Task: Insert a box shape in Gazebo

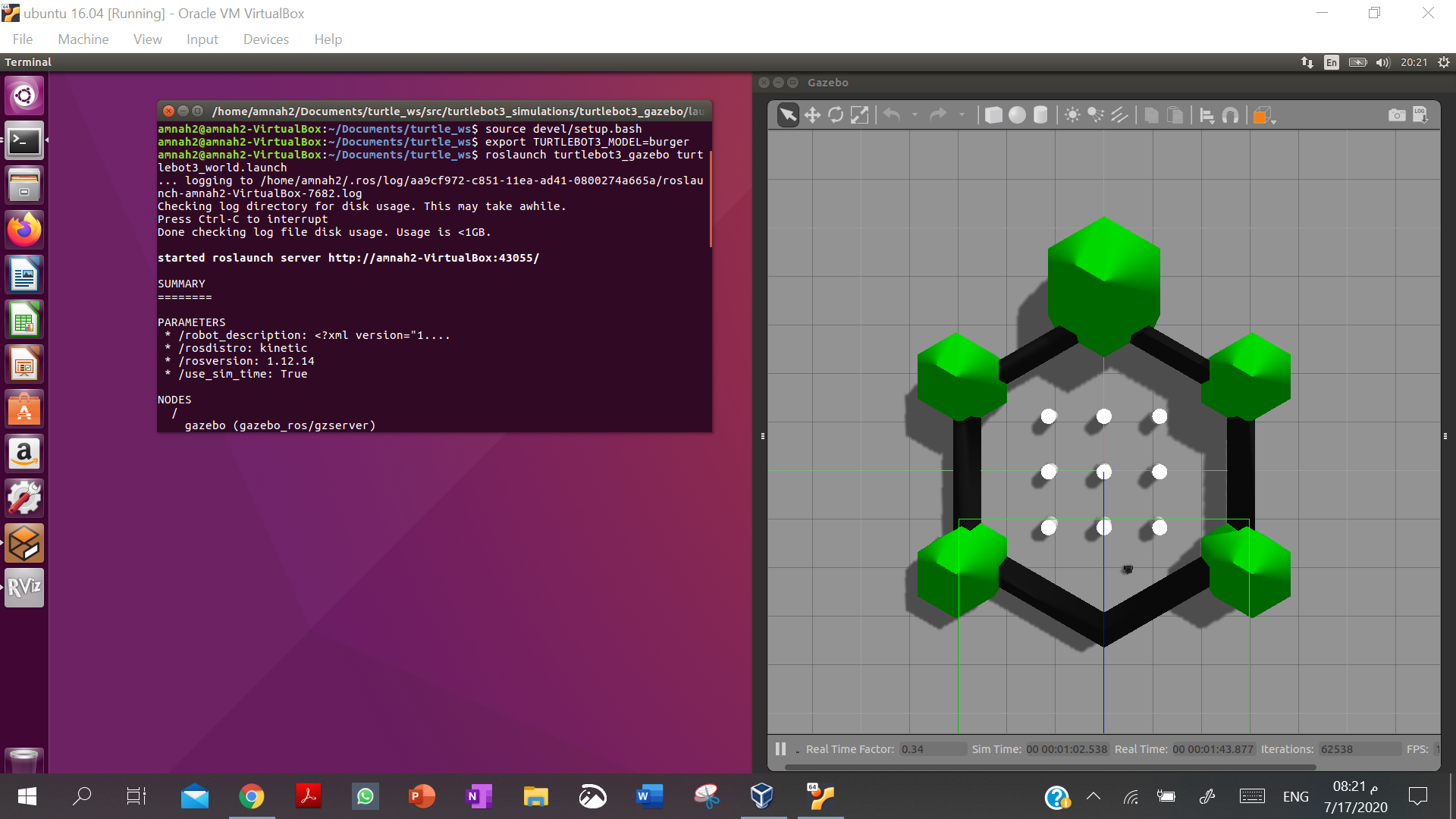Action: [993, 115]
